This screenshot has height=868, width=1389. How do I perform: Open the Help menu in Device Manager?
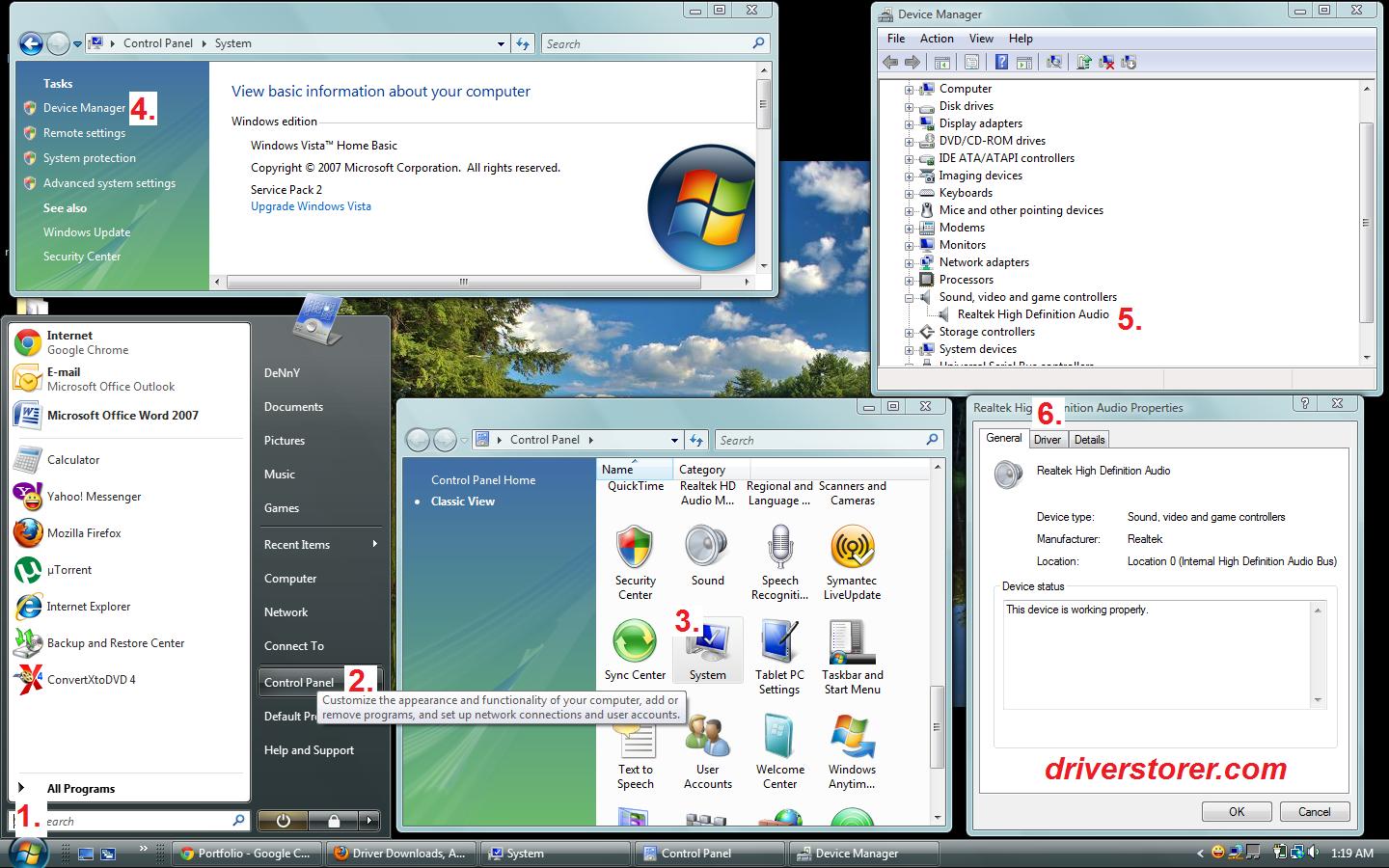pos(1021,39)
